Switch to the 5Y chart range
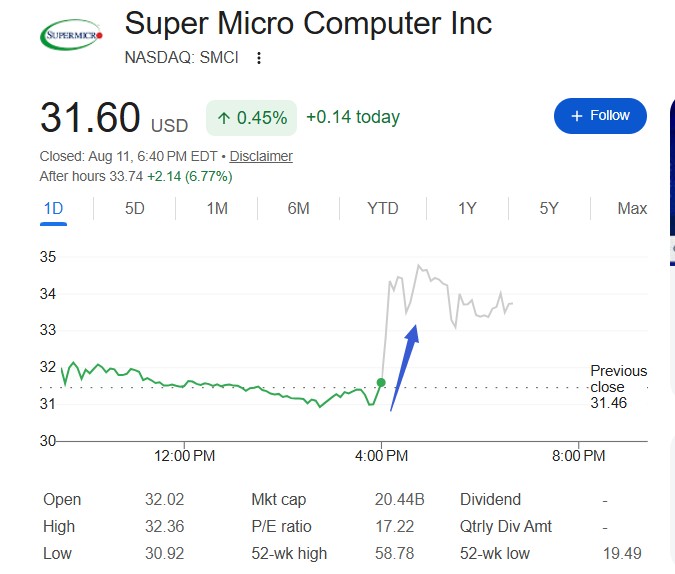Image resolution: width=675 pixels, height=574 pixels. (x=549, y=209)
